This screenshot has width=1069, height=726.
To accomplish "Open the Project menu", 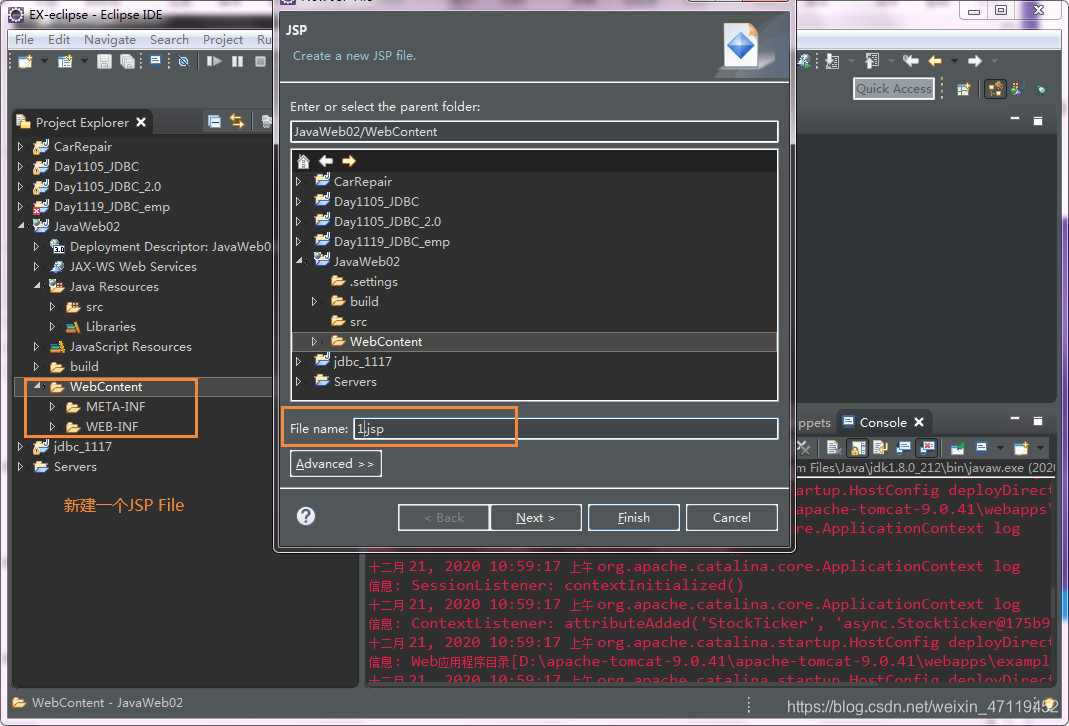I will coord(223,40).
